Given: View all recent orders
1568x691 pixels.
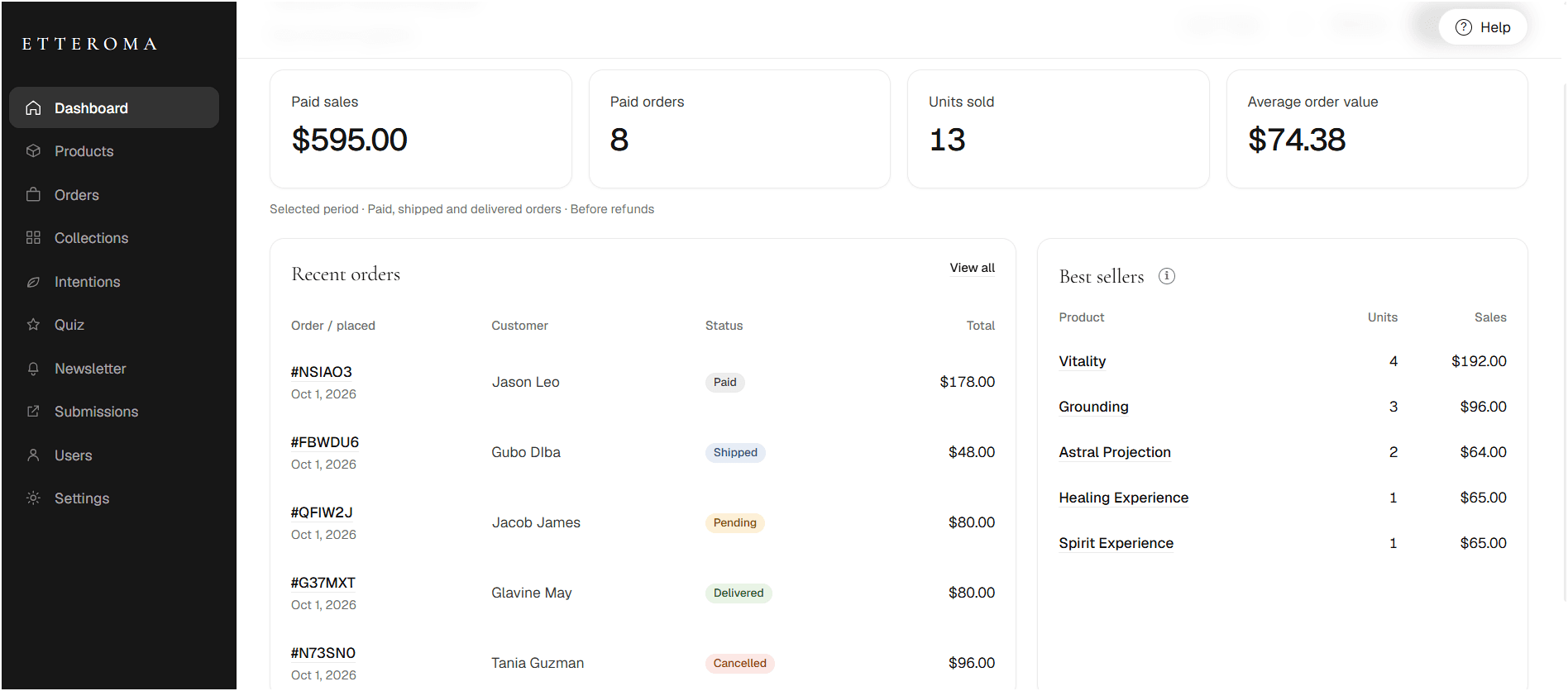Looking at the screenshot, I should tap(972, 268).
